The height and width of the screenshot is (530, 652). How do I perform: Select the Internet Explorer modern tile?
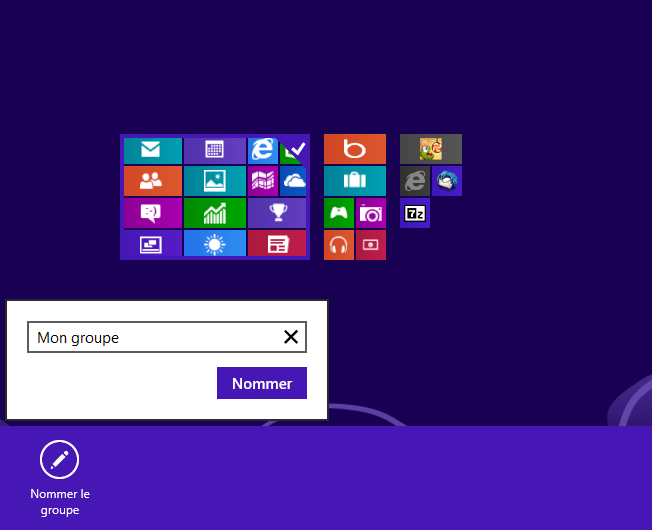[263, 150]
